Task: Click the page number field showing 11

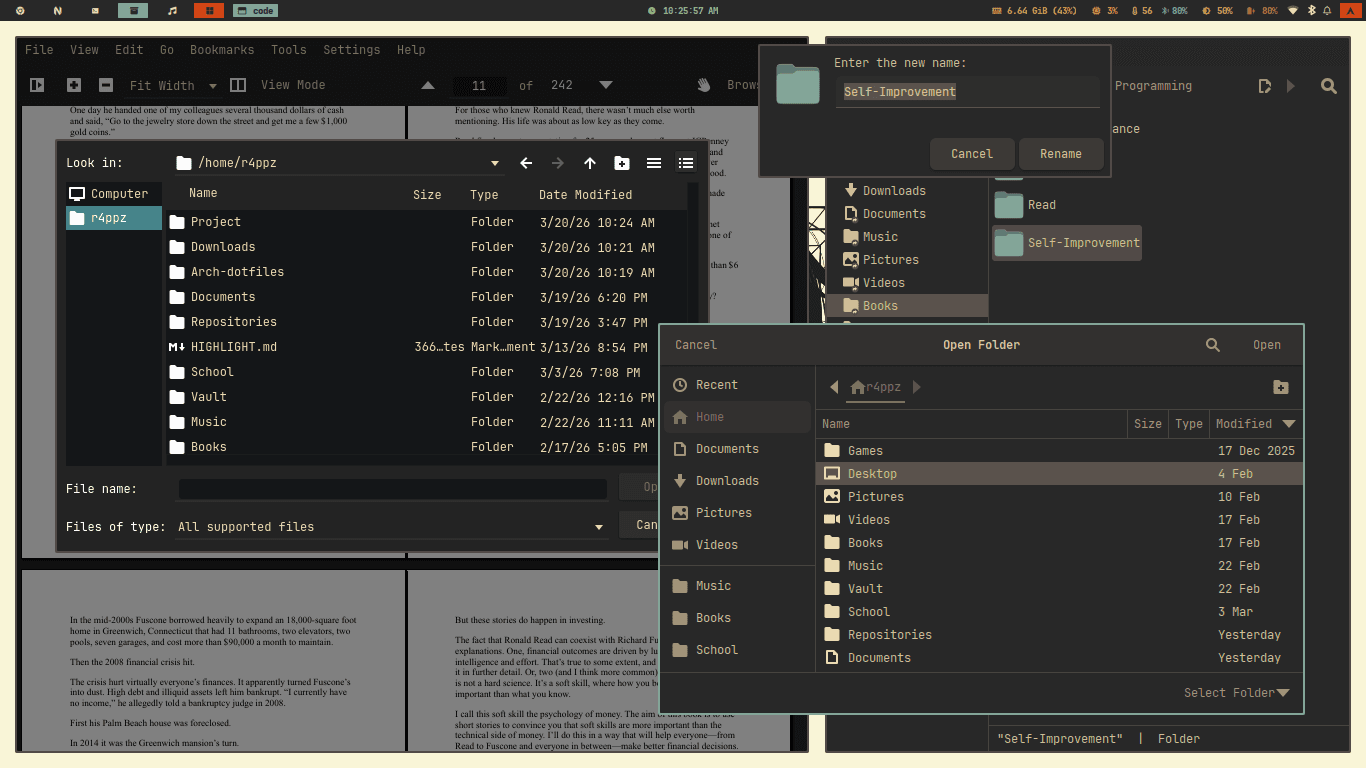Action: pos(479,86)
